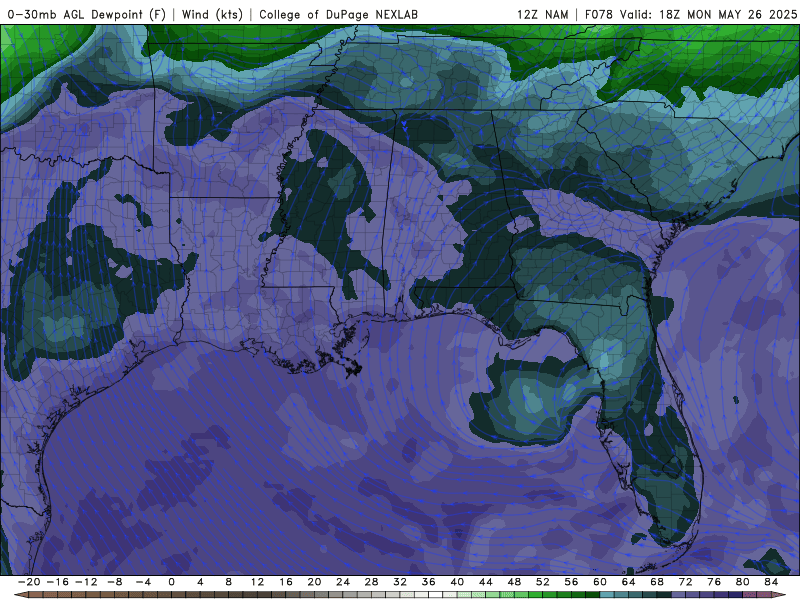Viewport: 800px width, 600px height.
Task: Click the -12 value on the legend scale
Action: click(x=86, y=582)
